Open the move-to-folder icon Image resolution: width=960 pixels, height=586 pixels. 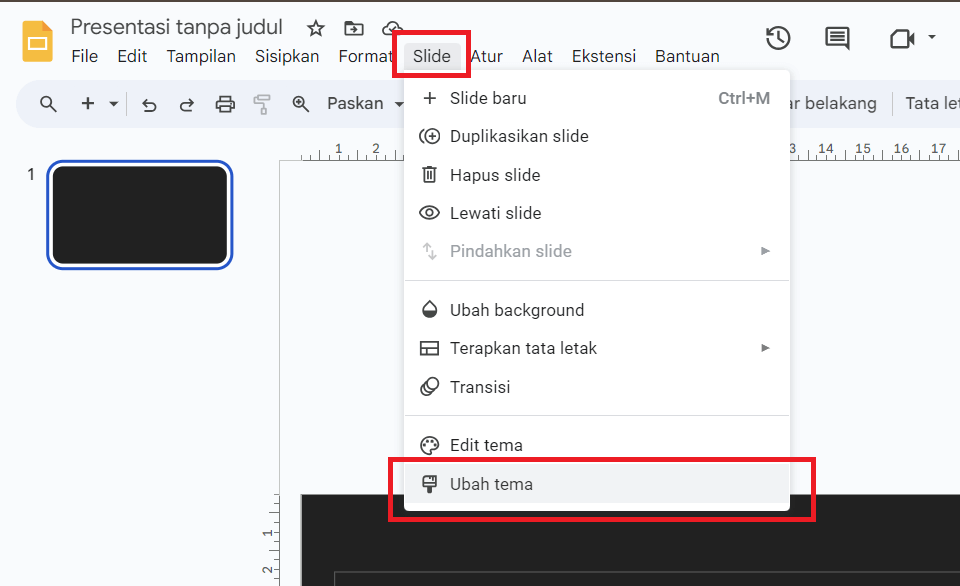[354, 29]
